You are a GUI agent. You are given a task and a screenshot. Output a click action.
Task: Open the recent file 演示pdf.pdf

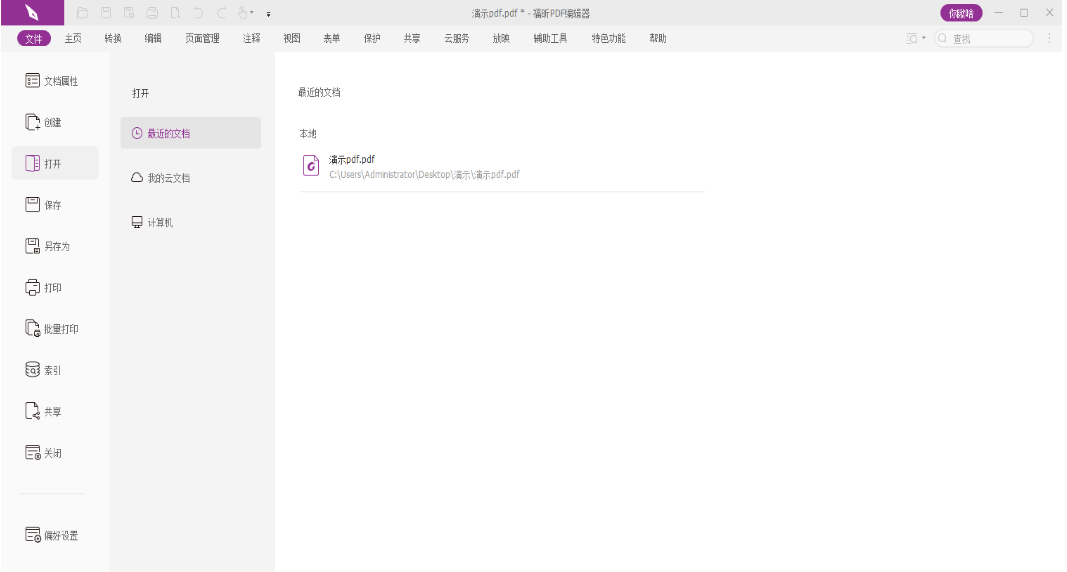(502, 167)
